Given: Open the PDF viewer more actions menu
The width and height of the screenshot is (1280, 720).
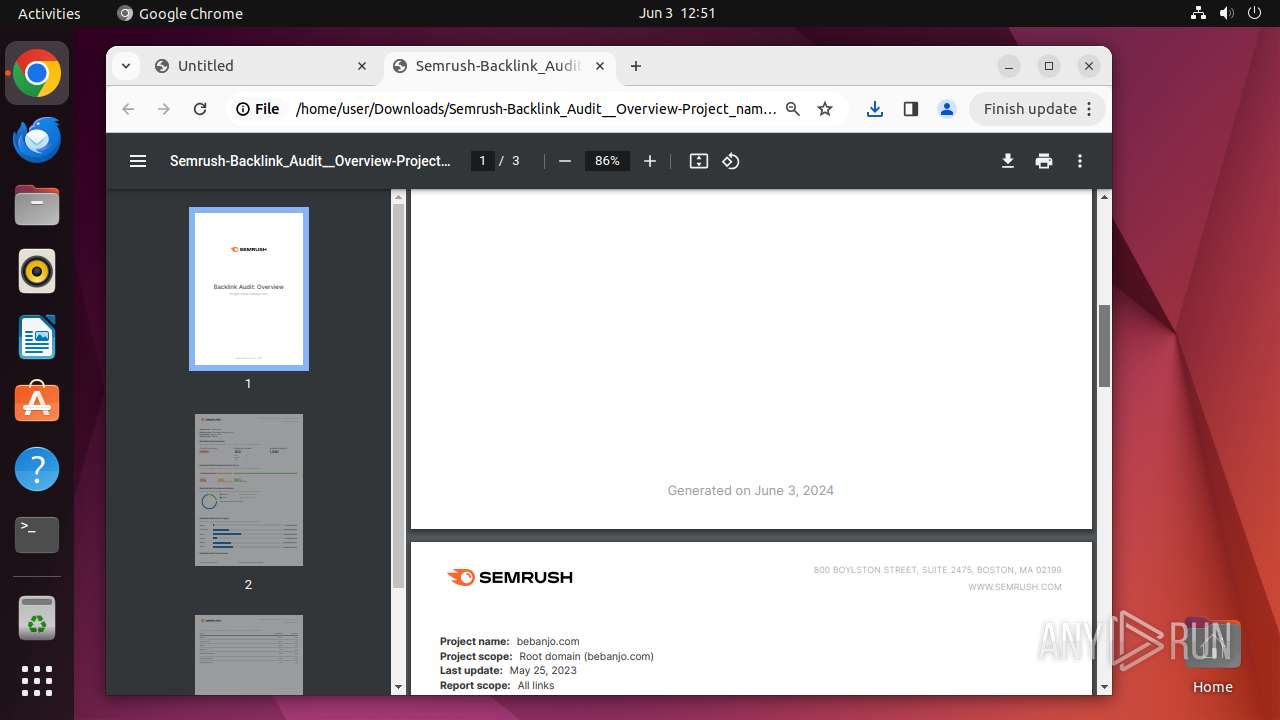Looking at the screenshot, I should click(1080, 161).
